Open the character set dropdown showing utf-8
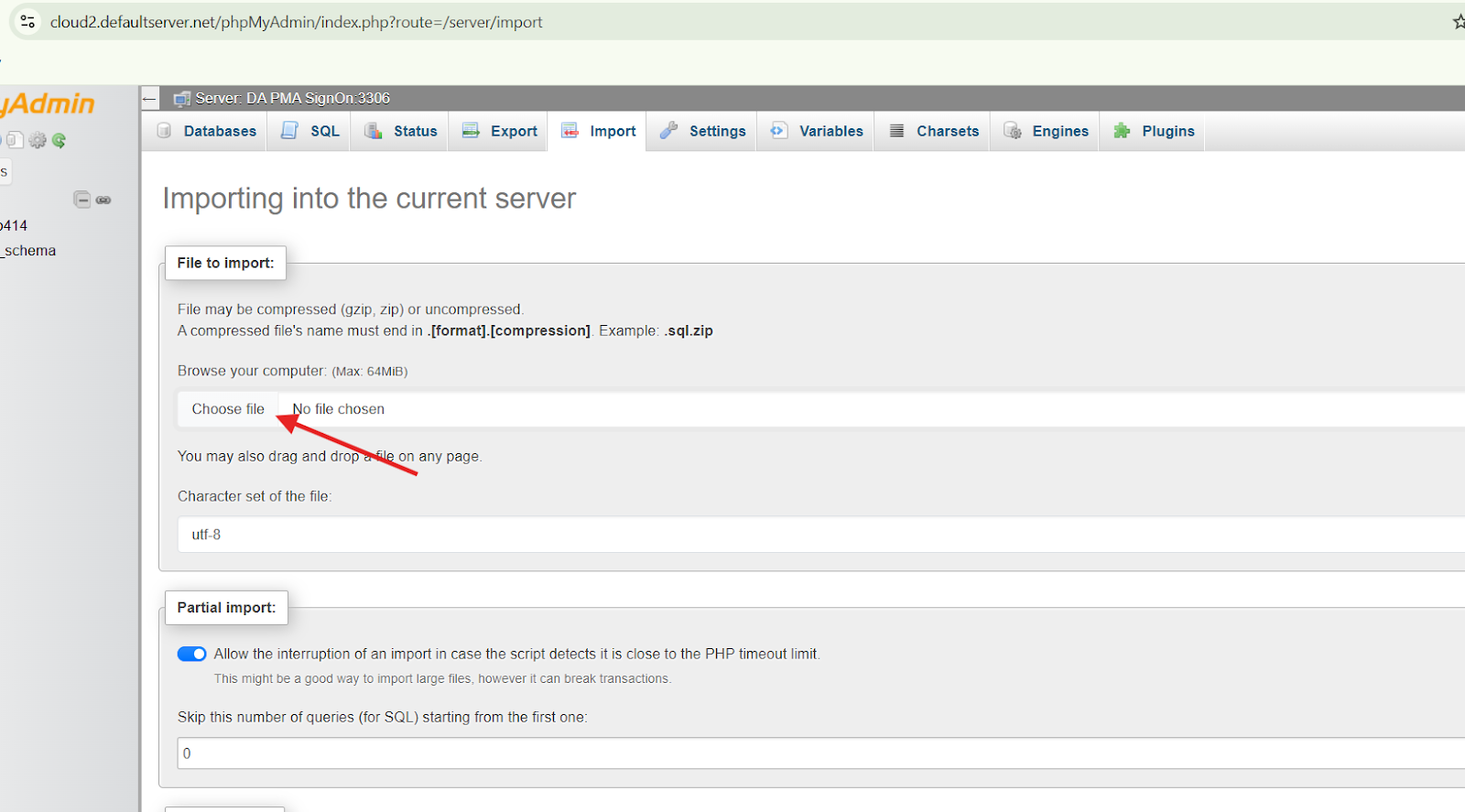The image size is (1465, 812). click(821, 535)
